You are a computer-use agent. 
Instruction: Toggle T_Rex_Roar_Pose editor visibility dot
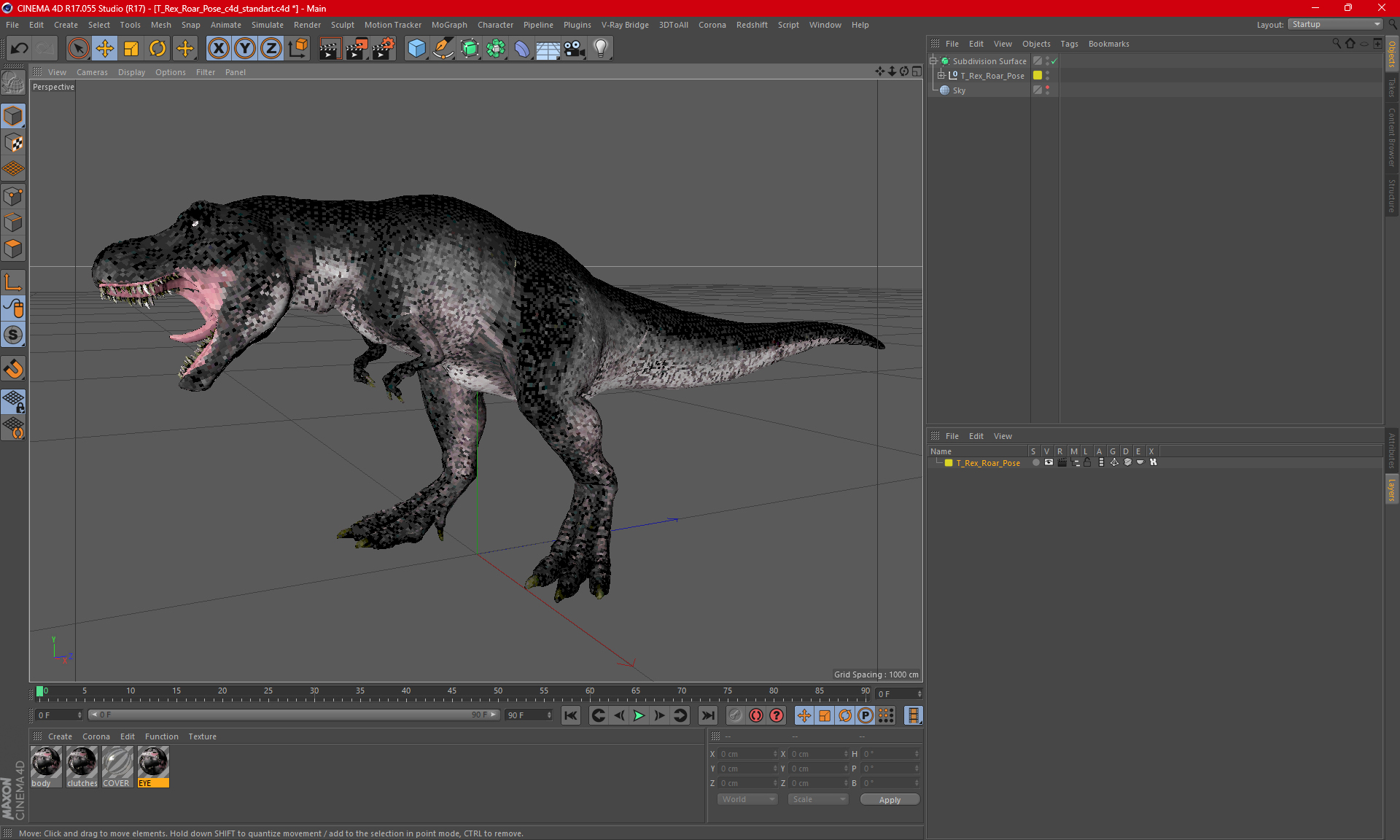point(1048,73)
